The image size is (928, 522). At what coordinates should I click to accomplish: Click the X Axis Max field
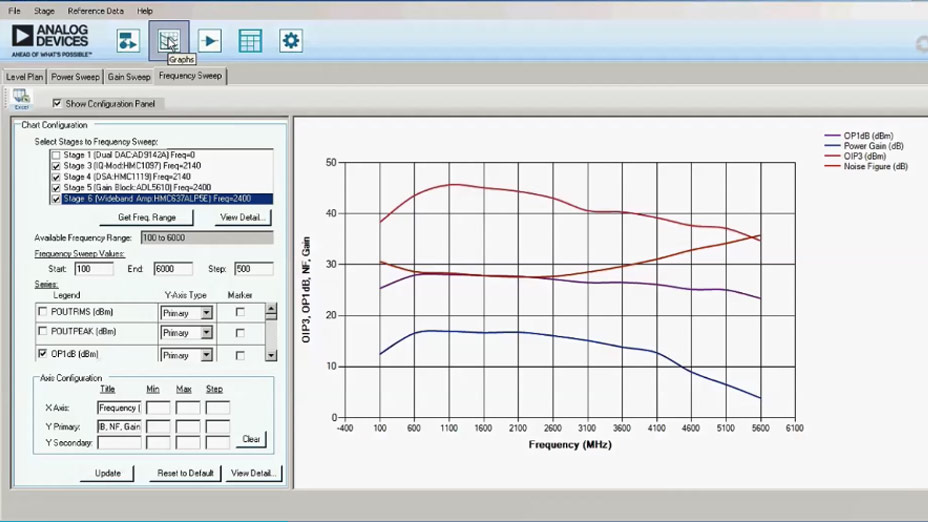click(x=188, y=408)
